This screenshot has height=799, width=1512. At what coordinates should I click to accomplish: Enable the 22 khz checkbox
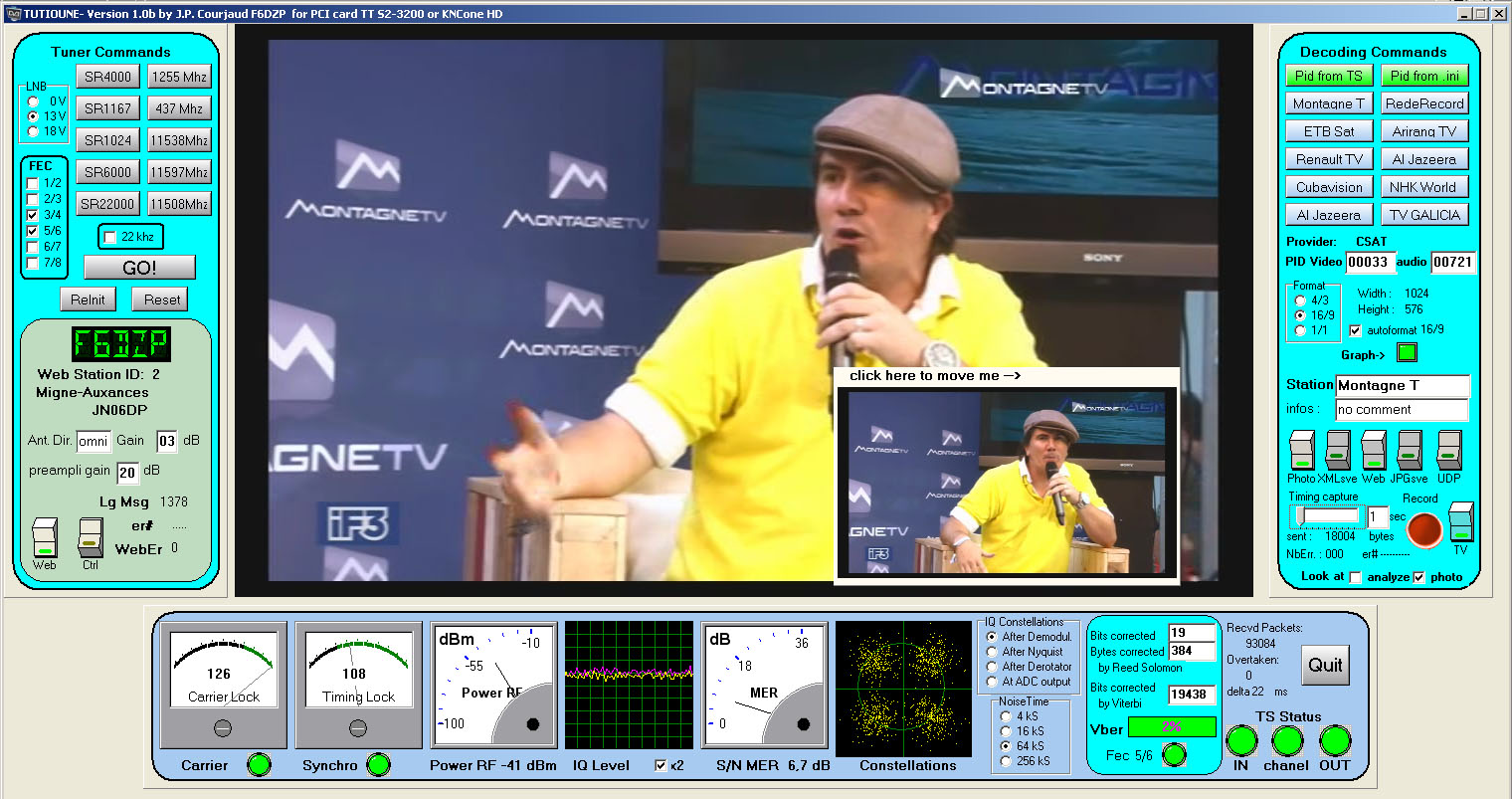click(110, 237)
